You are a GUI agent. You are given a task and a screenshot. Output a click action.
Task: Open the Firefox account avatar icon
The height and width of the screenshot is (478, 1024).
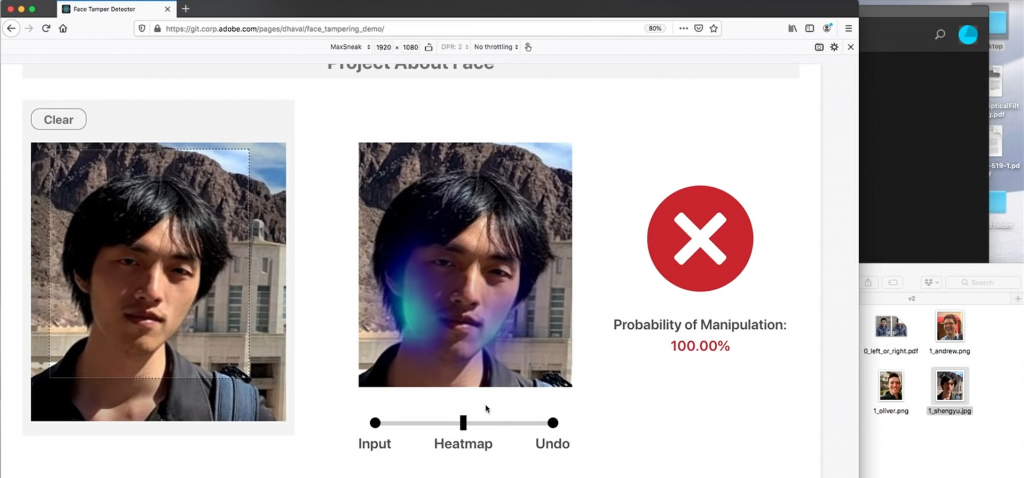click(x=827, y=28)
